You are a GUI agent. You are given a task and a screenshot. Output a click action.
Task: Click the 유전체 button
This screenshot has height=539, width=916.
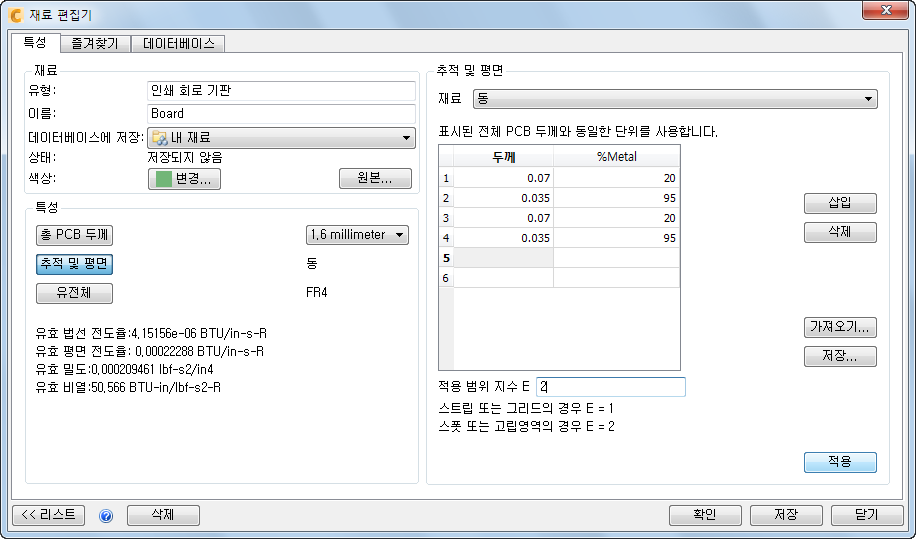point(74,293)
